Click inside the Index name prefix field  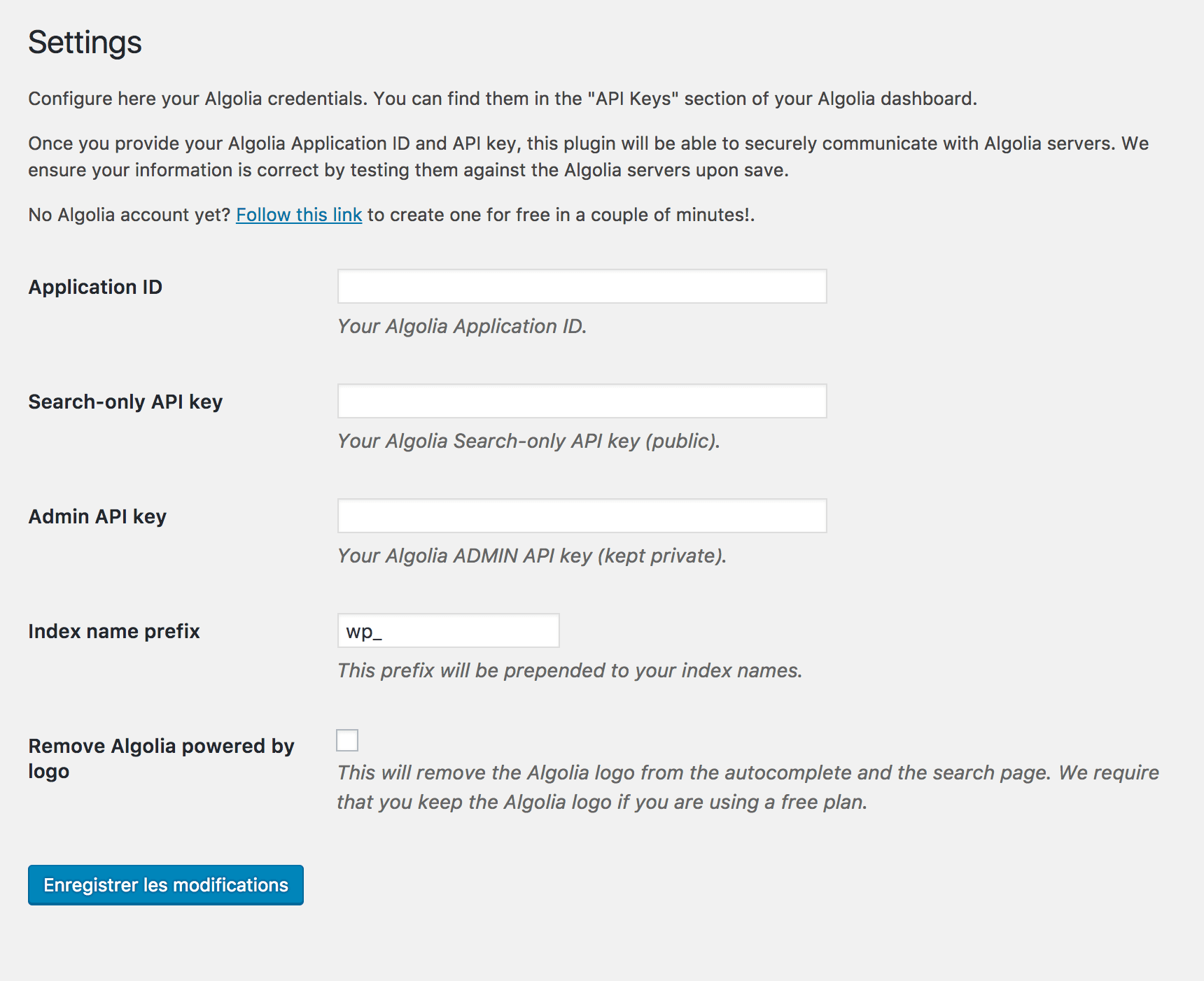coord(448,630)
